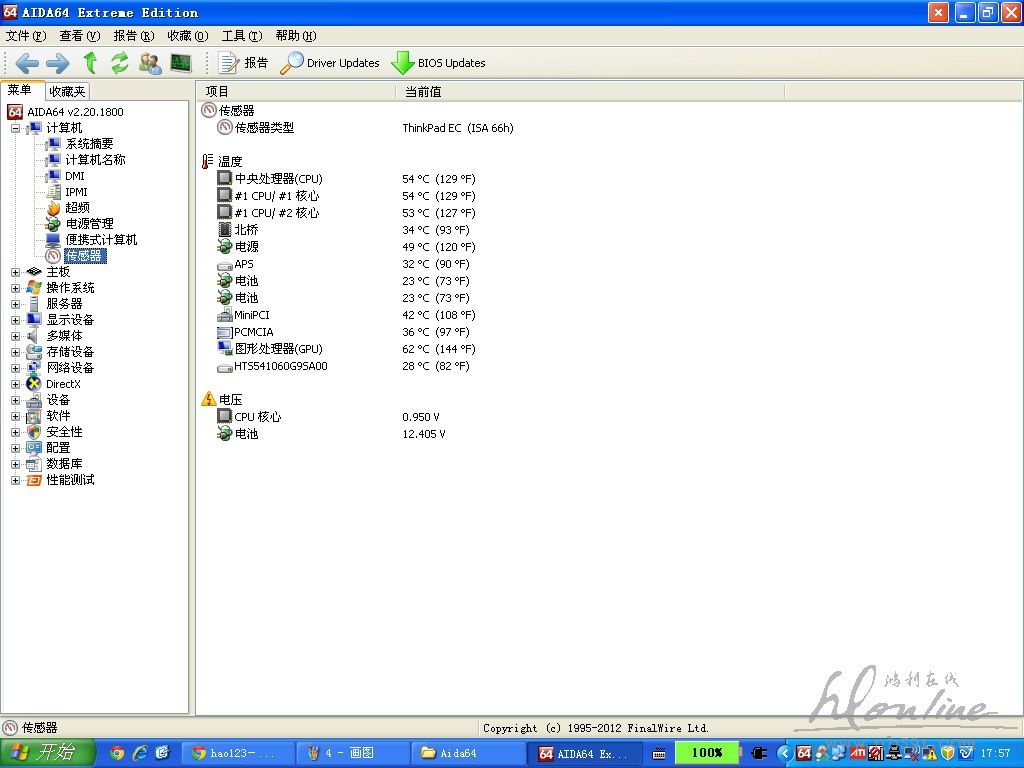The width and height of the screenshot is (1024, 768).
Task: Select 计算机名称 in the tree
Action: [95, 160]
